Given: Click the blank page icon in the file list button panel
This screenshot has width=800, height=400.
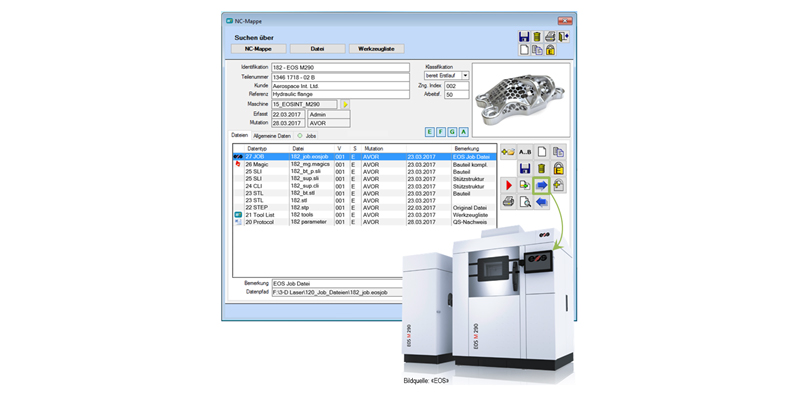Looking at the screenshot, I should tap(542, 152).
